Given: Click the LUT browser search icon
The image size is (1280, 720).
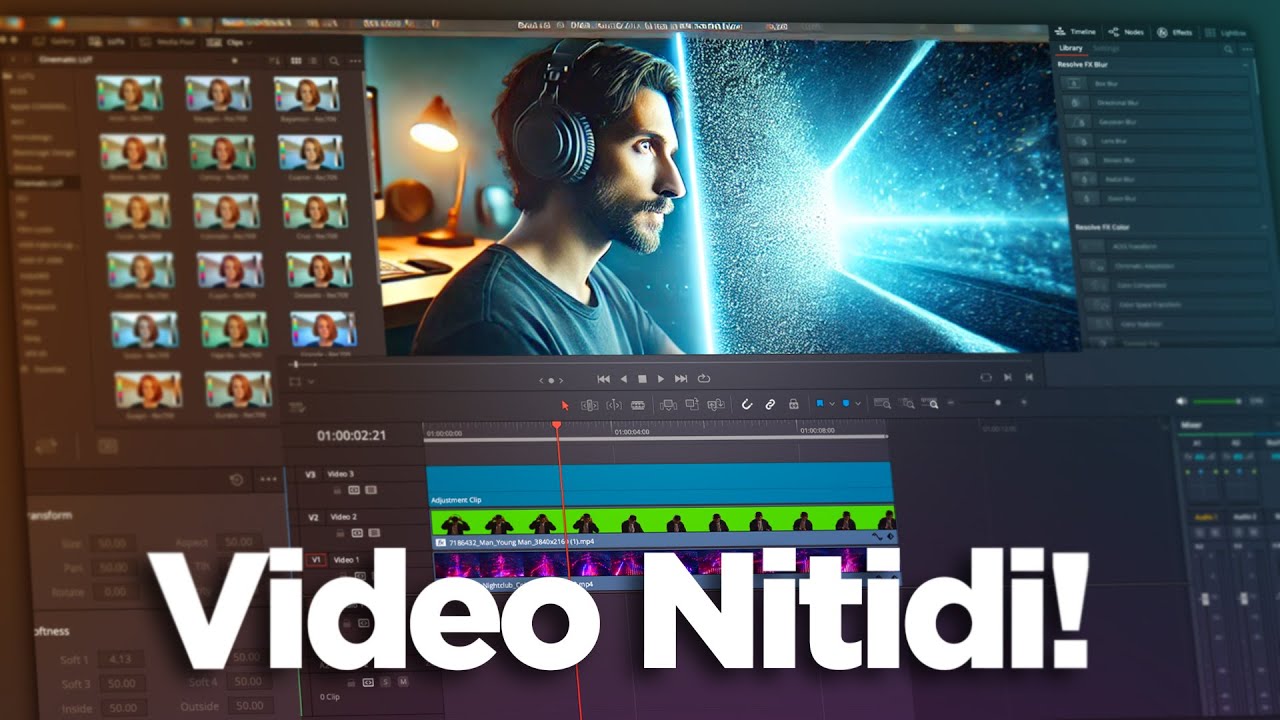Looking at the screenshot, I should (334, 61).
